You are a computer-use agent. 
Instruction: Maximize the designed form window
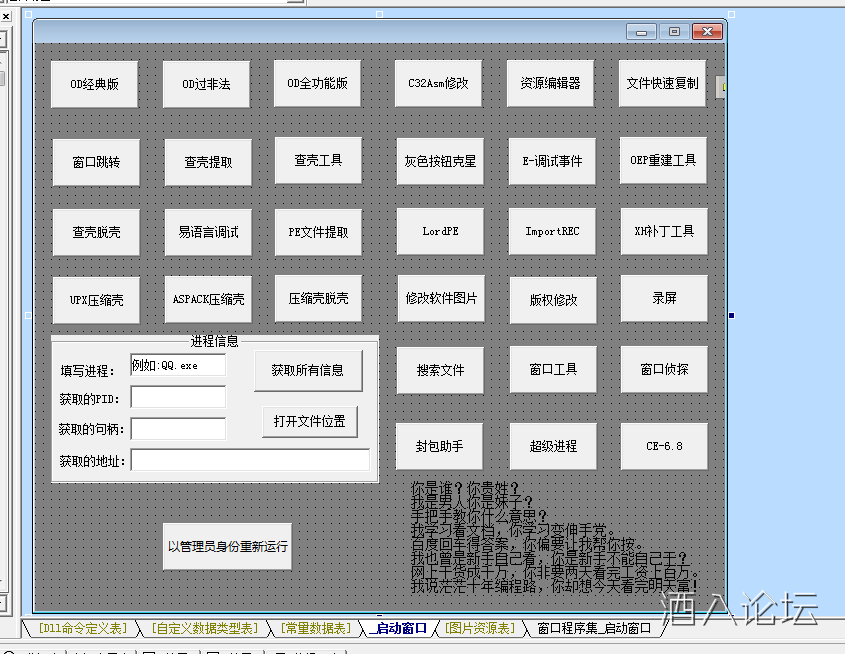pos(674,32)
